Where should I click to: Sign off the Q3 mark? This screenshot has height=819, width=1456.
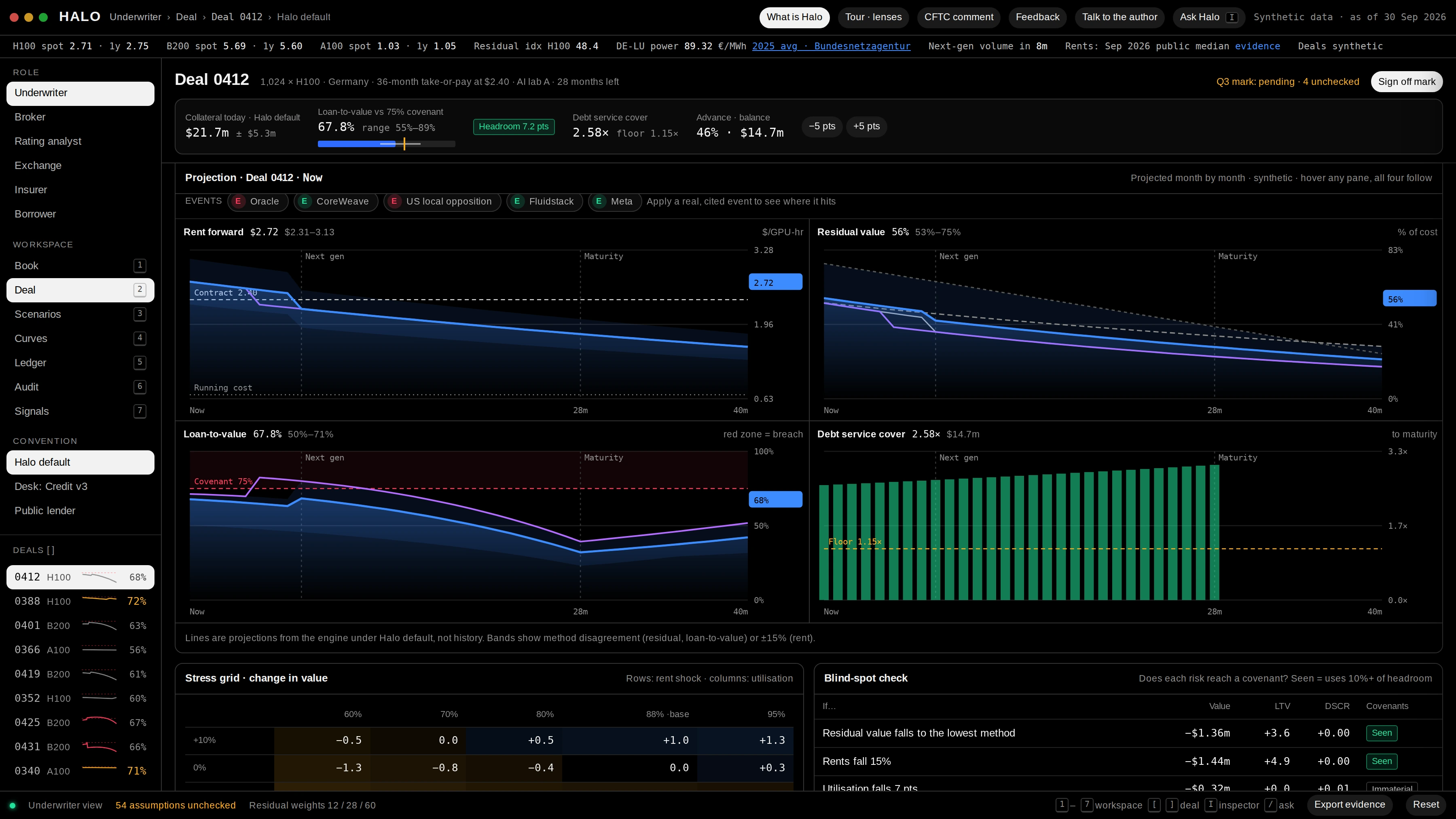pyautogui.click(x=1406, y=82)
